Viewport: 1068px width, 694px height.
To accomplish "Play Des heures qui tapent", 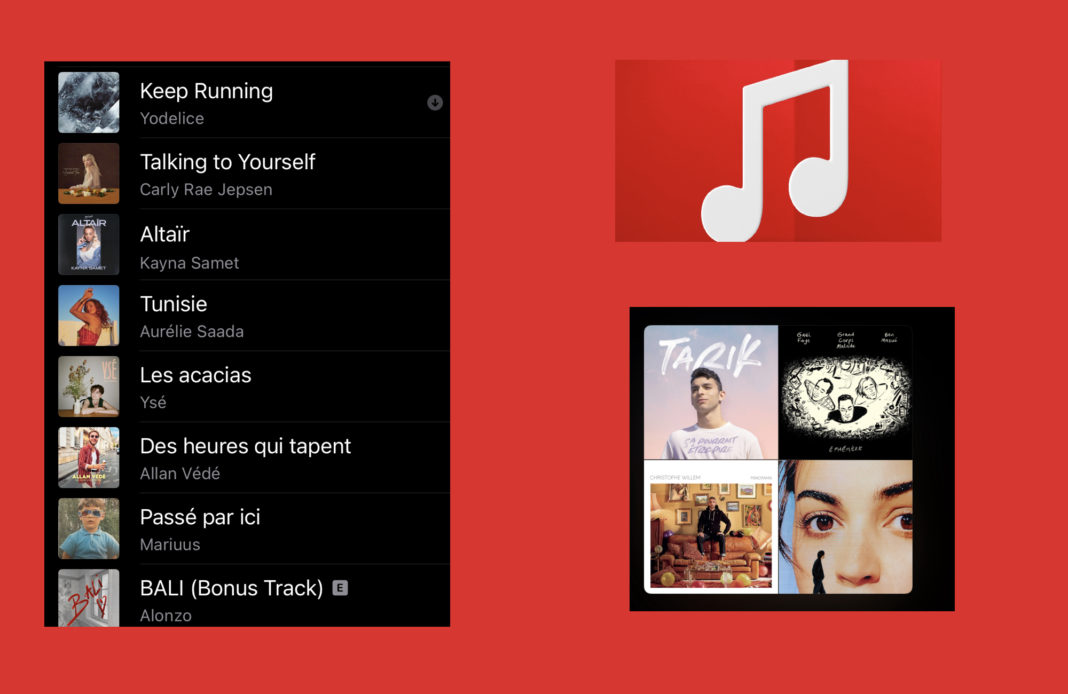I will coord(245,446).
